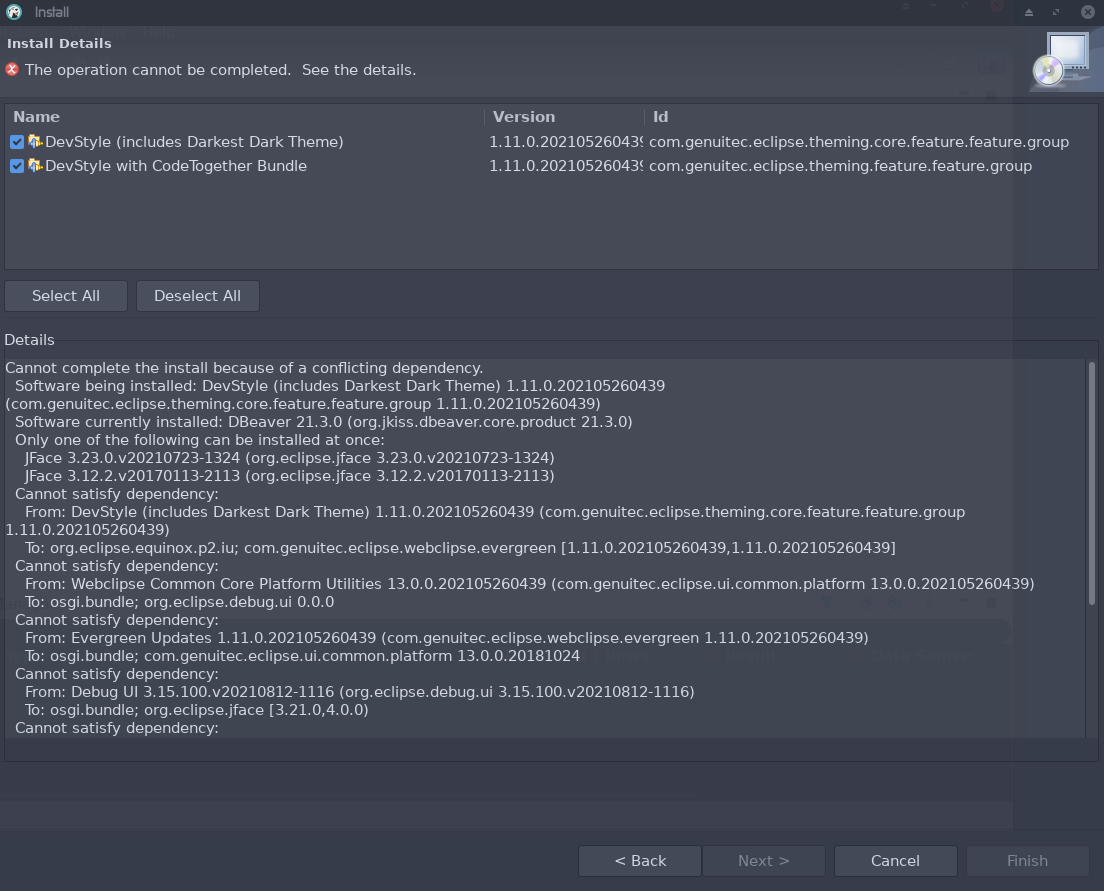This screenshot has width=1104, height=891.
Task: Uncheck DevStyle (includes Darkest Dark Theme)
Action: (16, 142)
